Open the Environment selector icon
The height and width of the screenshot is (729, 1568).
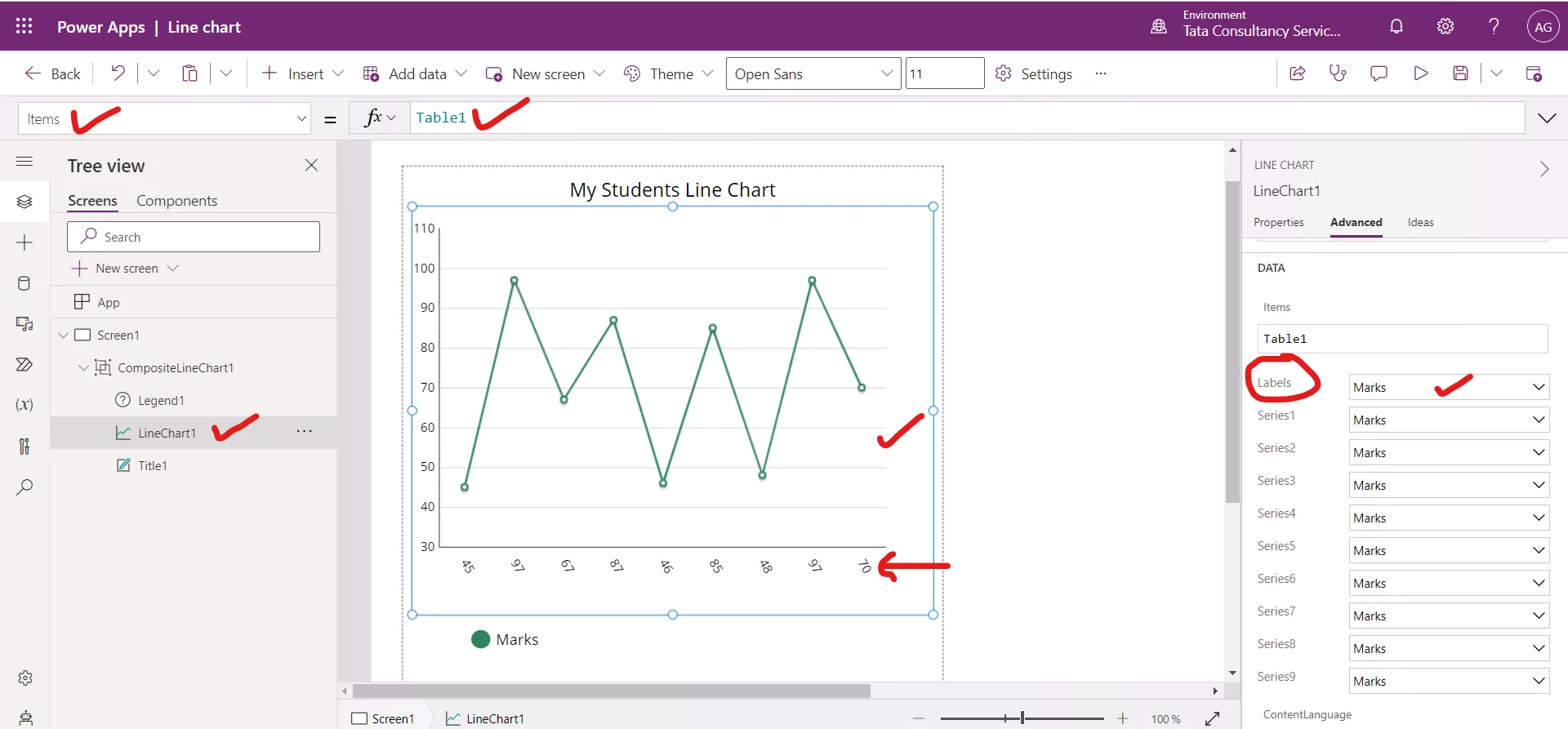coord(1159,26)
